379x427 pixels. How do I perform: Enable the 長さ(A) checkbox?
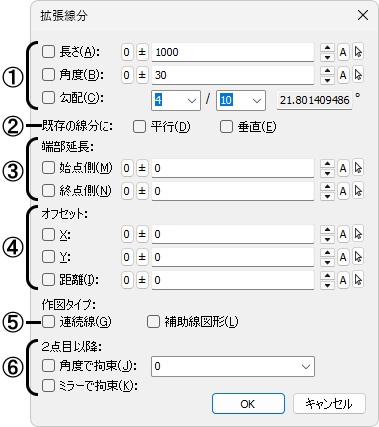click(x=48, y=52)
